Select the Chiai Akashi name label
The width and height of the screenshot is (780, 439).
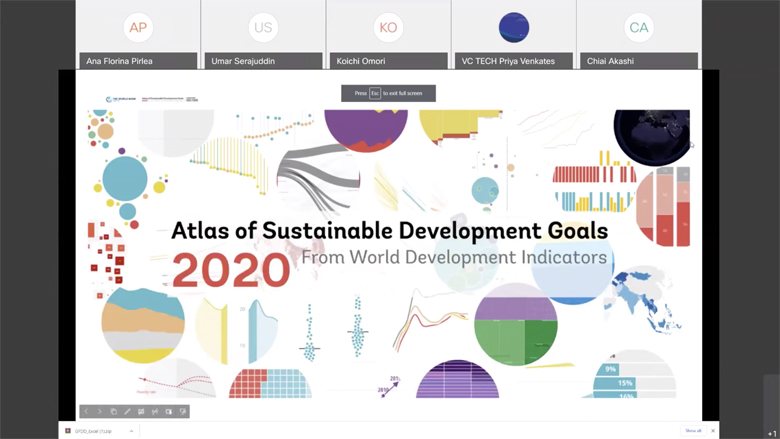tap(639, 61)
